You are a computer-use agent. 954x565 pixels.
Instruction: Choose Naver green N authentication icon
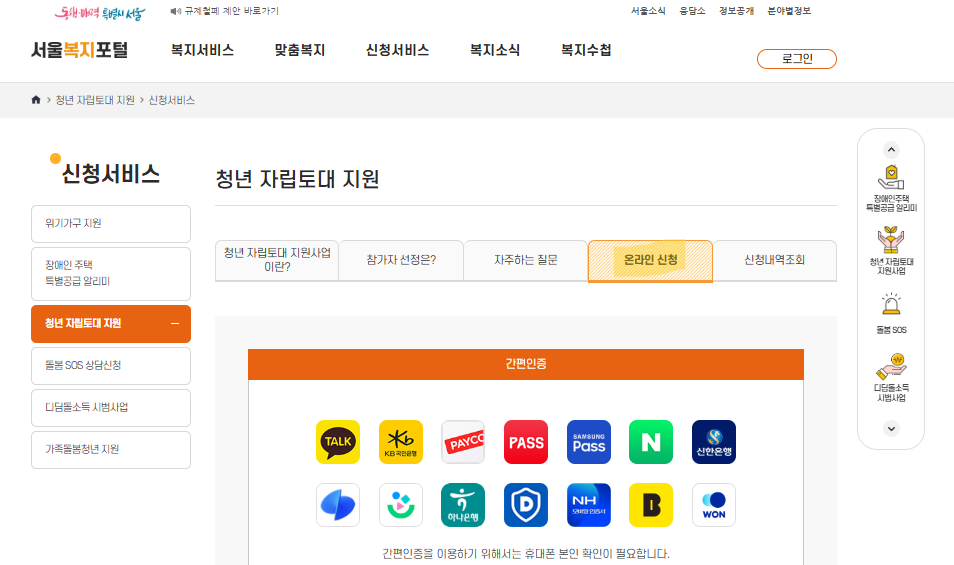(651, 442)
